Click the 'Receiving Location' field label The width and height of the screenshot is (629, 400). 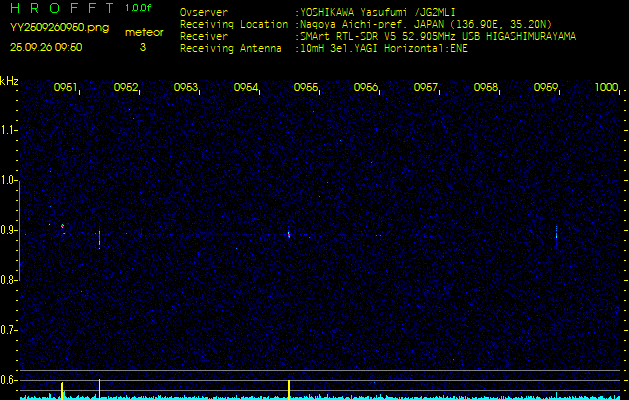point(234,24)
